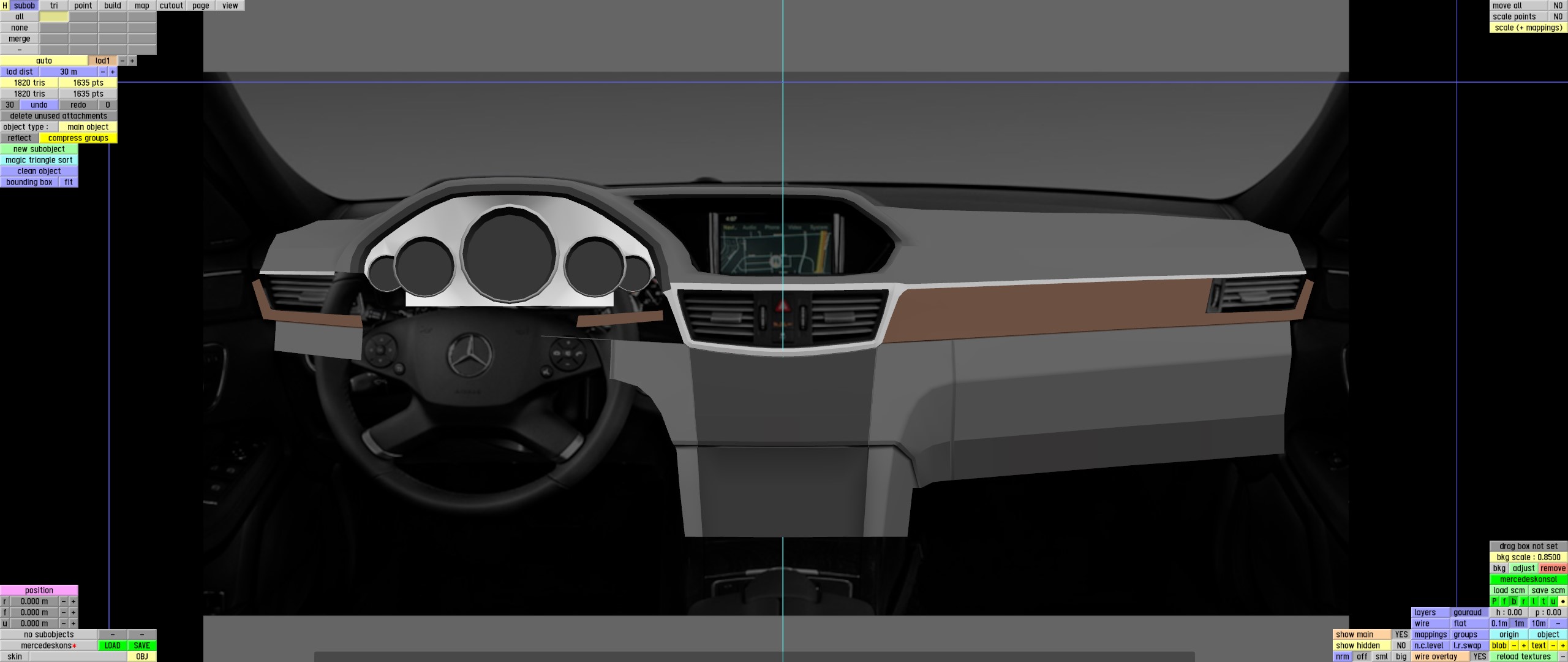Click the black dot view button
This screenshot has height=662, width=1568.
pos(1562,601)
